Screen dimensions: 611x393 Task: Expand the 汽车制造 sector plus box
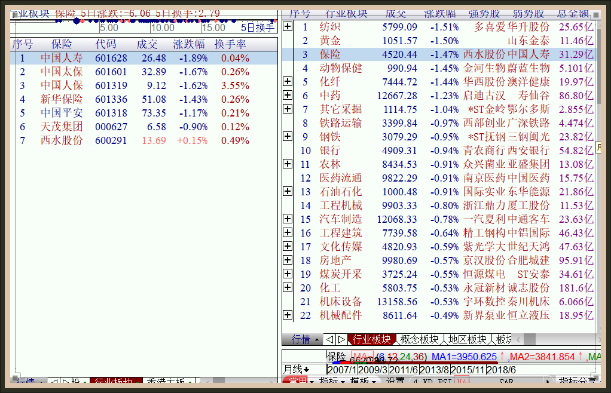pos(288,219)
